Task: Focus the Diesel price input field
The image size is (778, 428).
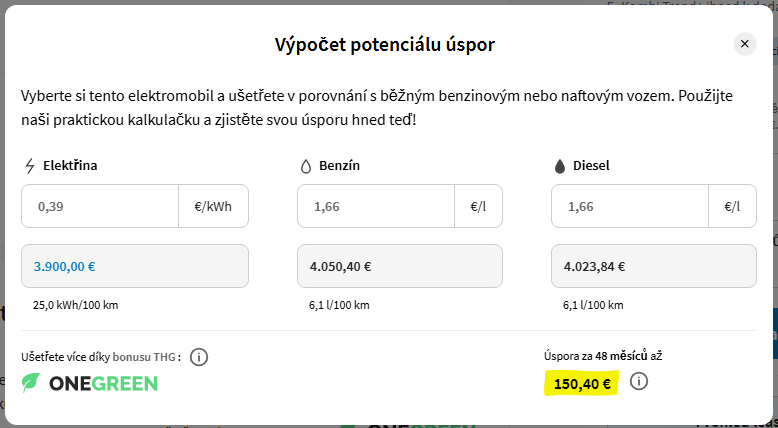Action: point(630,207)
